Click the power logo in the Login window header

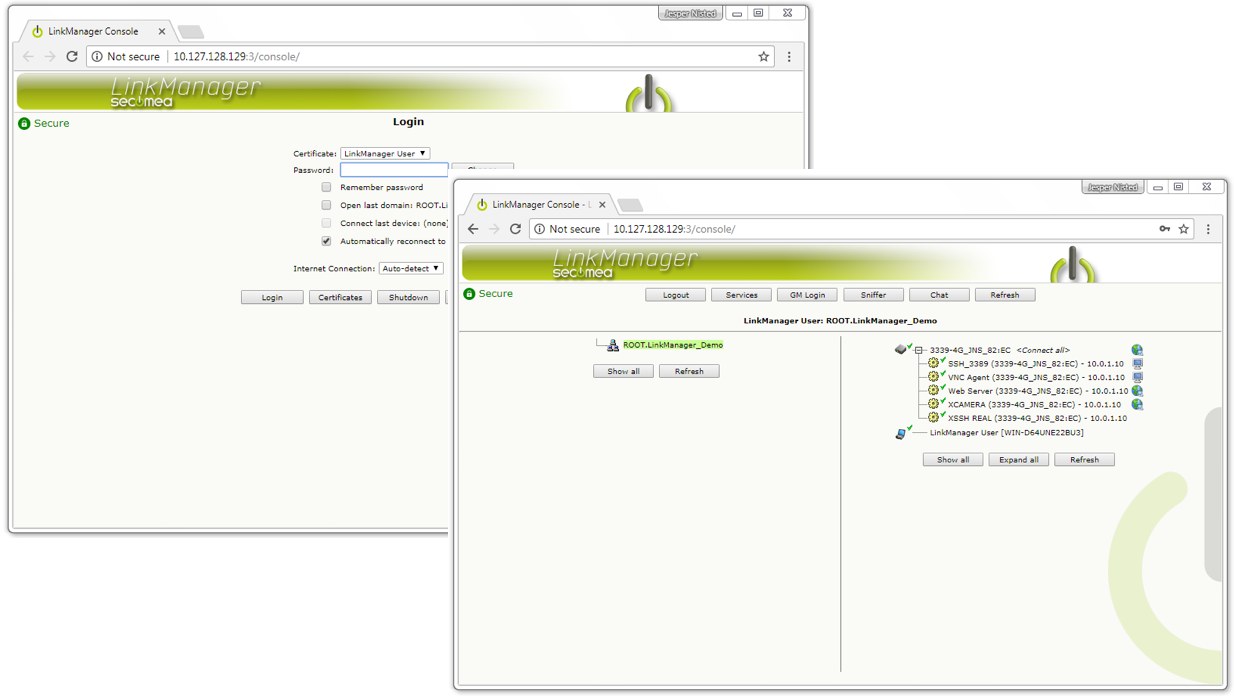650,93
